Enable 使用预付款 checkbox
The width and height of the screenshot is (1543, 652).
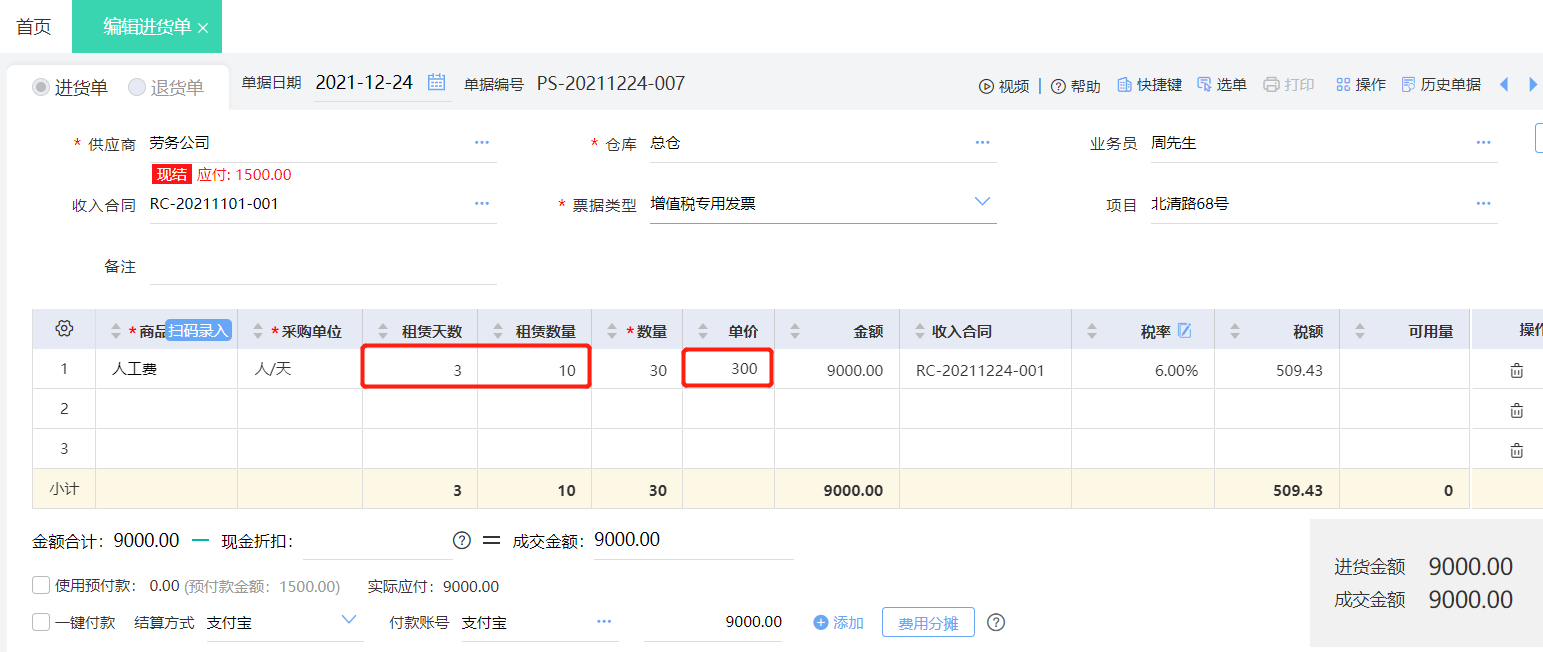(41, 586)
